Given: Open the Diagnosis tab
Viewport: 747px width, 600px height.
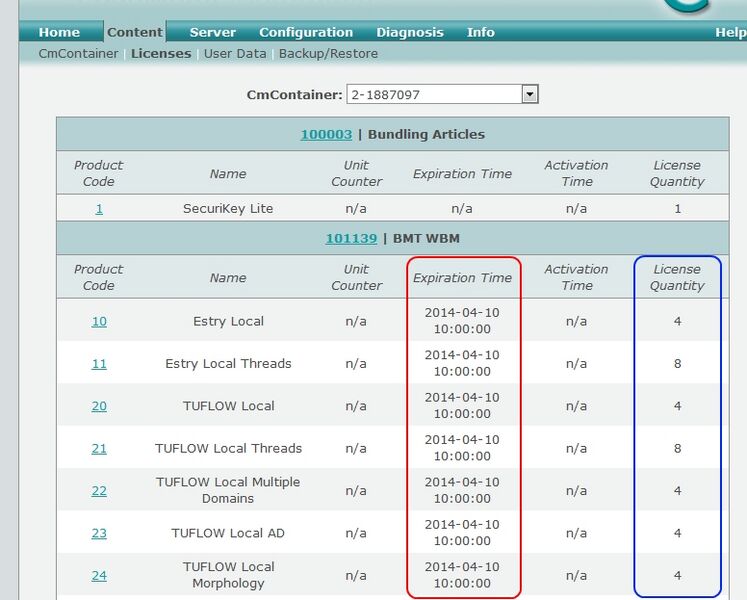Looking at the screenshot, I should pos(410,32).
